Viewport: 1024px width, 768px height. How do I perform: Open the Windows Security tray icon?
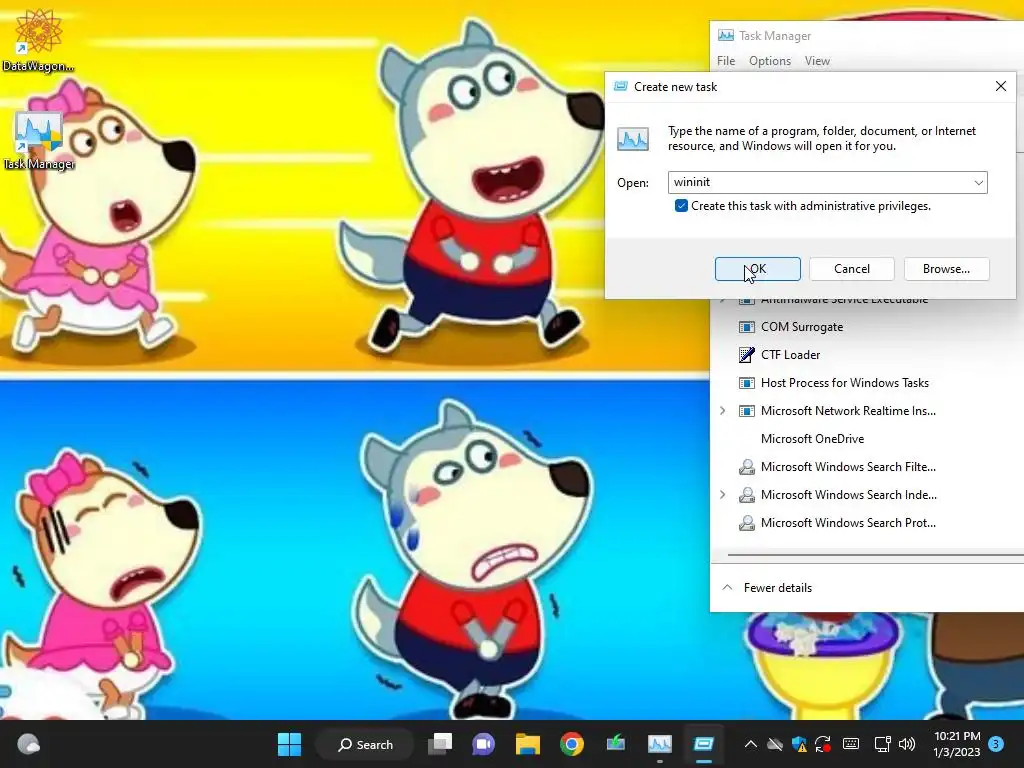point(799,744)
